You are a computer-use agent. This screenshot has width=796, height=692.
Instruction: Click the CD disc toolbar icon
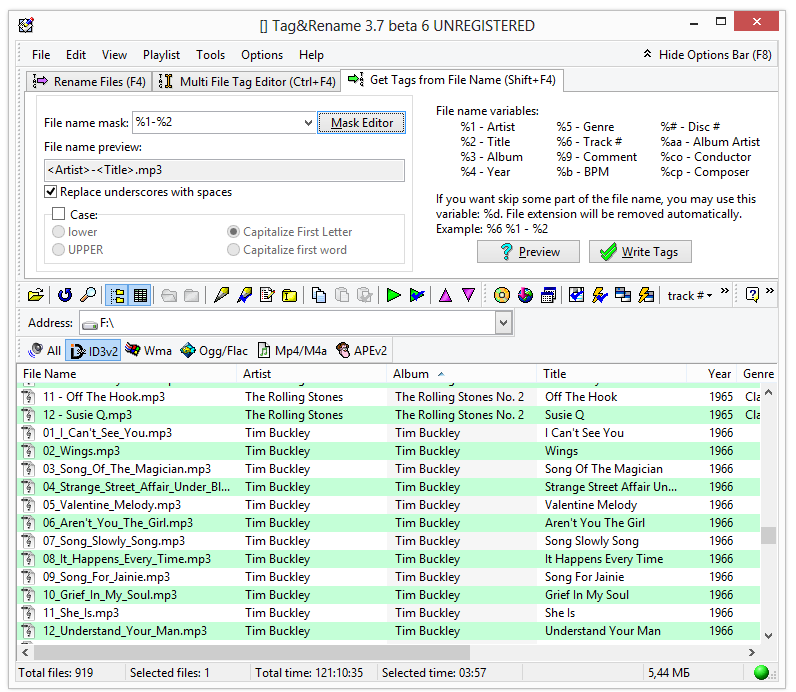(x=502, y=295)
